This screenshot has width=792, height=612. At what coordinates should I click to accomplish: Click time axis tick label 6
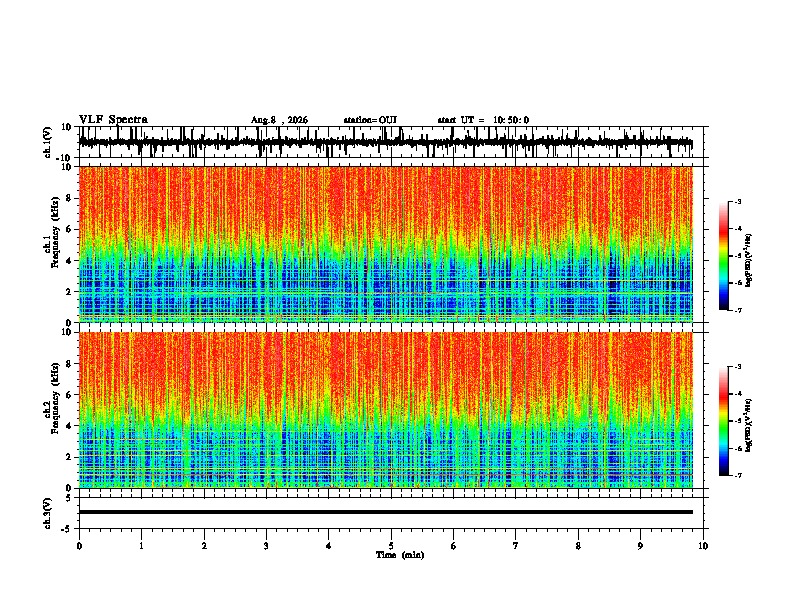[453, 546]
